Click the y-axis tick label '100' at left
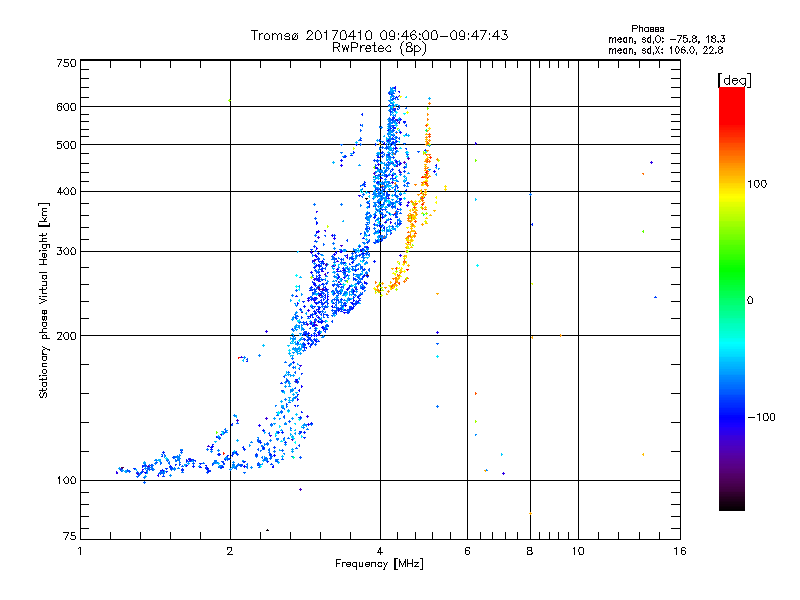The height and width of the screenshot is (600, 800). [x=66, y=481]
